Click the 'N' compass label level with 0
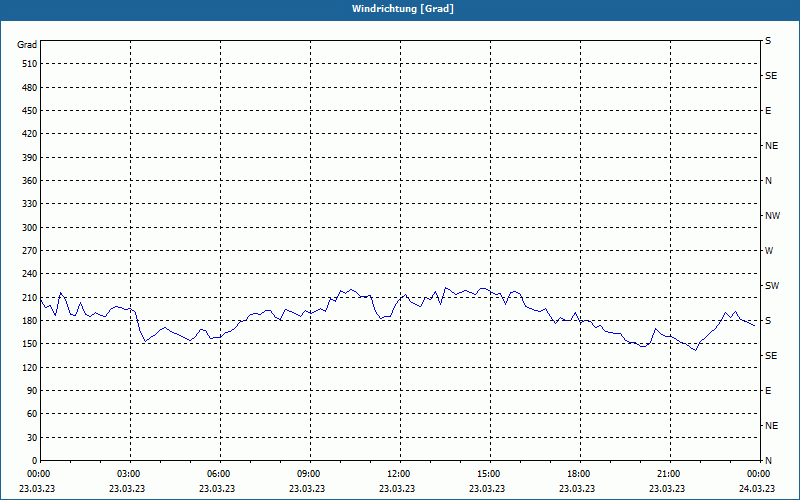 point(768,460)
